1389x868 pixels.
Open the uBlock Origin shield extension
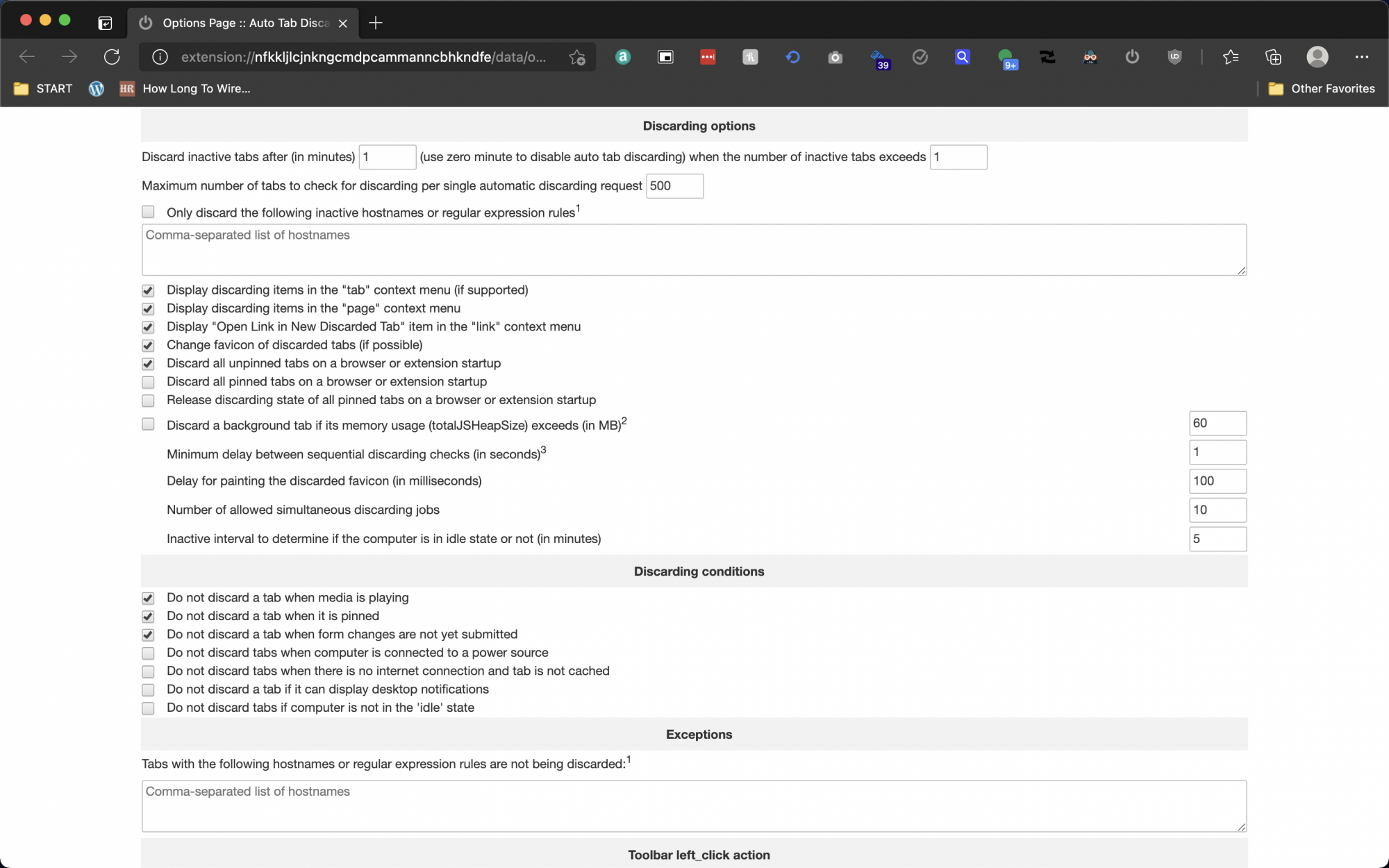[1174, 57]
